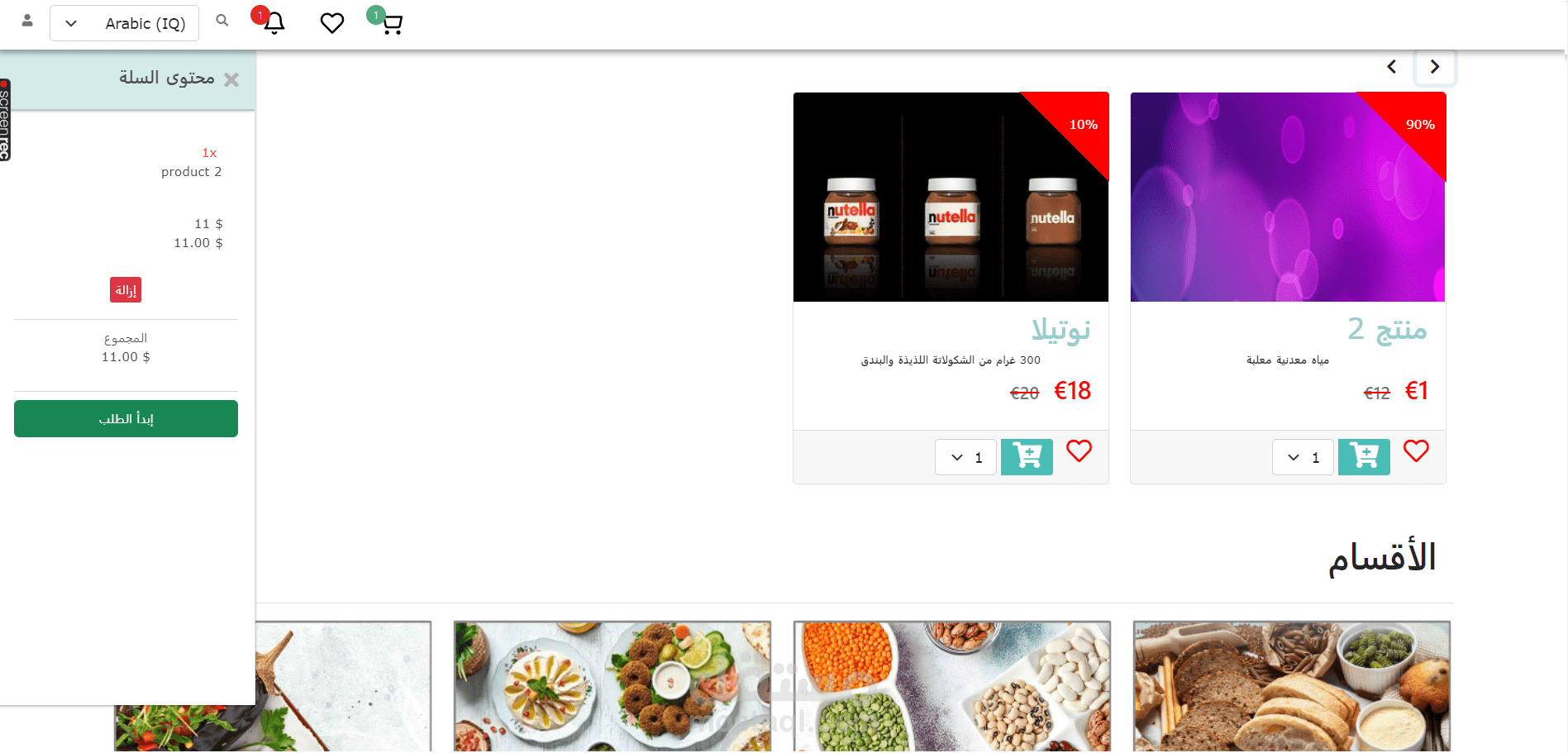Open the notifications bell
The width and height of the screenshot is (1568, 753).
tap(274, 23)
